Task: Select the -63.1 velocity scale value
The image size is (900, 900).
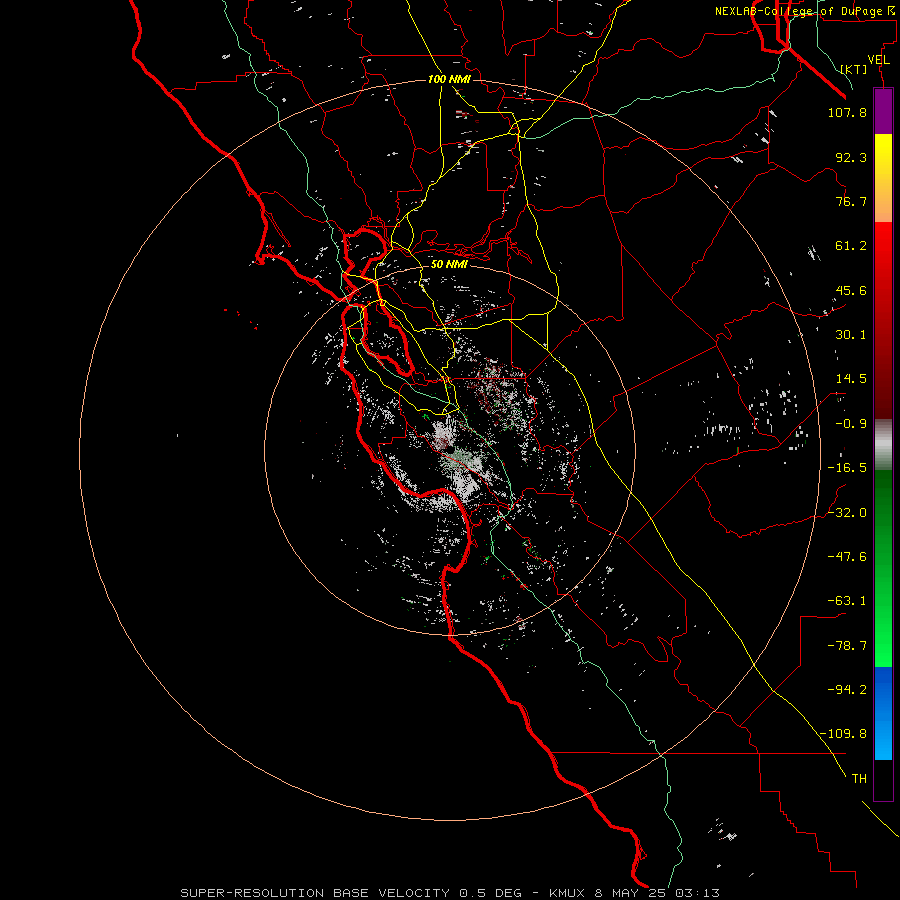Action: (847, 601)
